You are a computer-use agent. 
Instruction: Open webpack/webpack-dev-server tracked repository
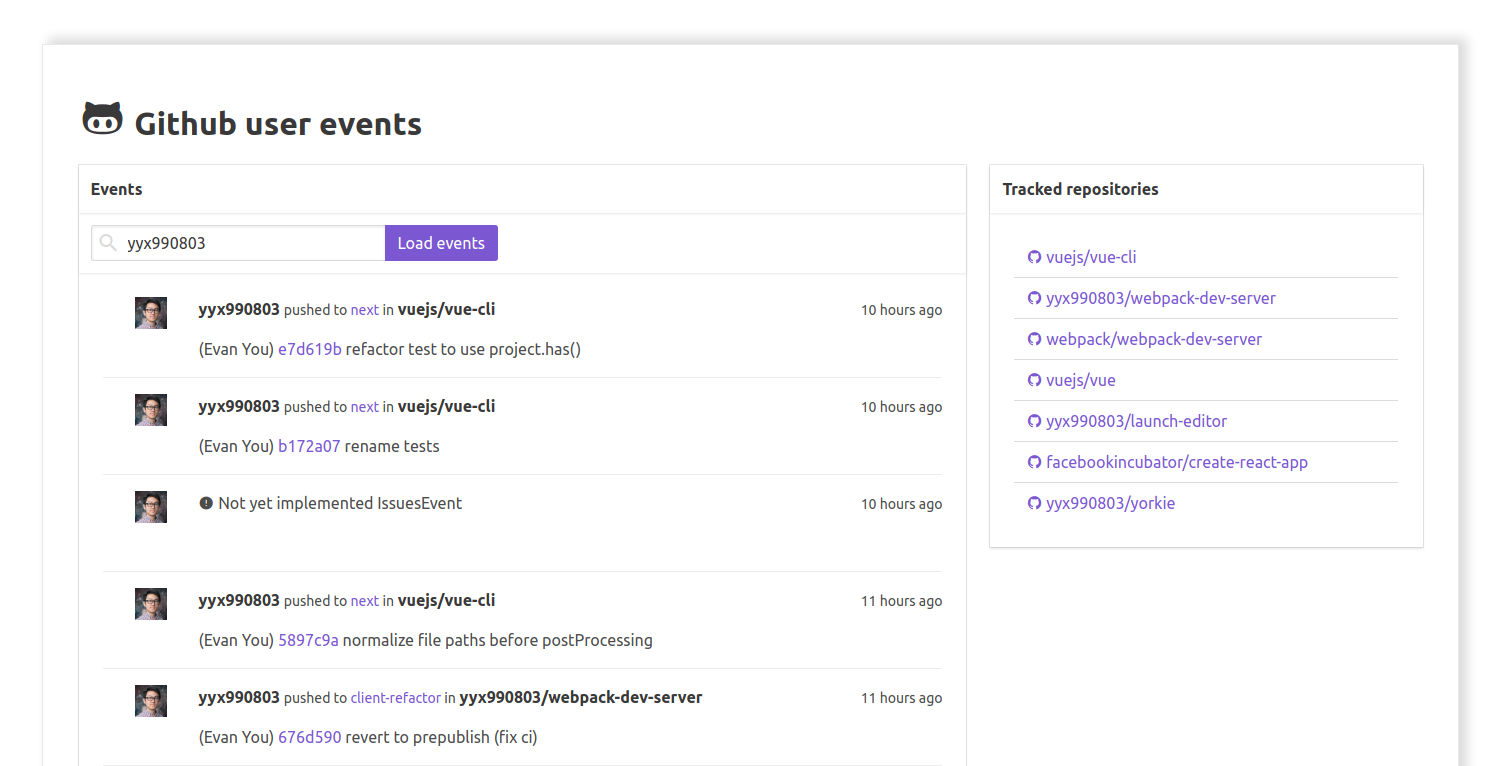tap(1154, 339)
